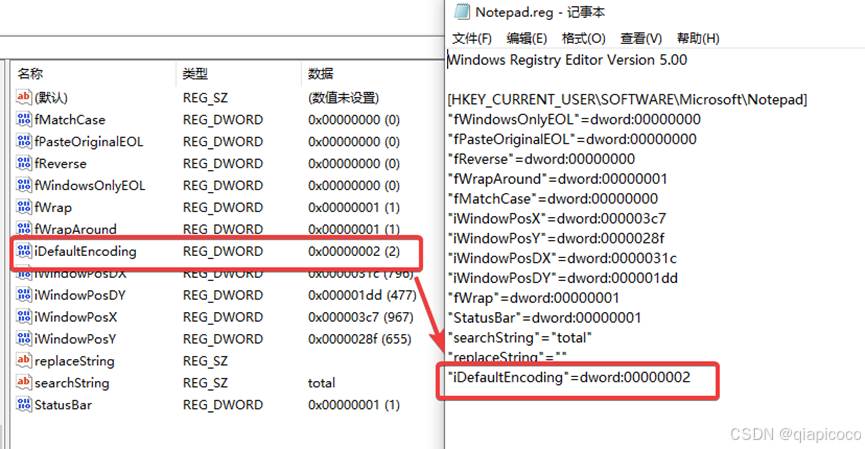Click the Notepad.reg title bar icon
Image resolution: width=865 pixels, height=449 pixels.
(461, 12)
